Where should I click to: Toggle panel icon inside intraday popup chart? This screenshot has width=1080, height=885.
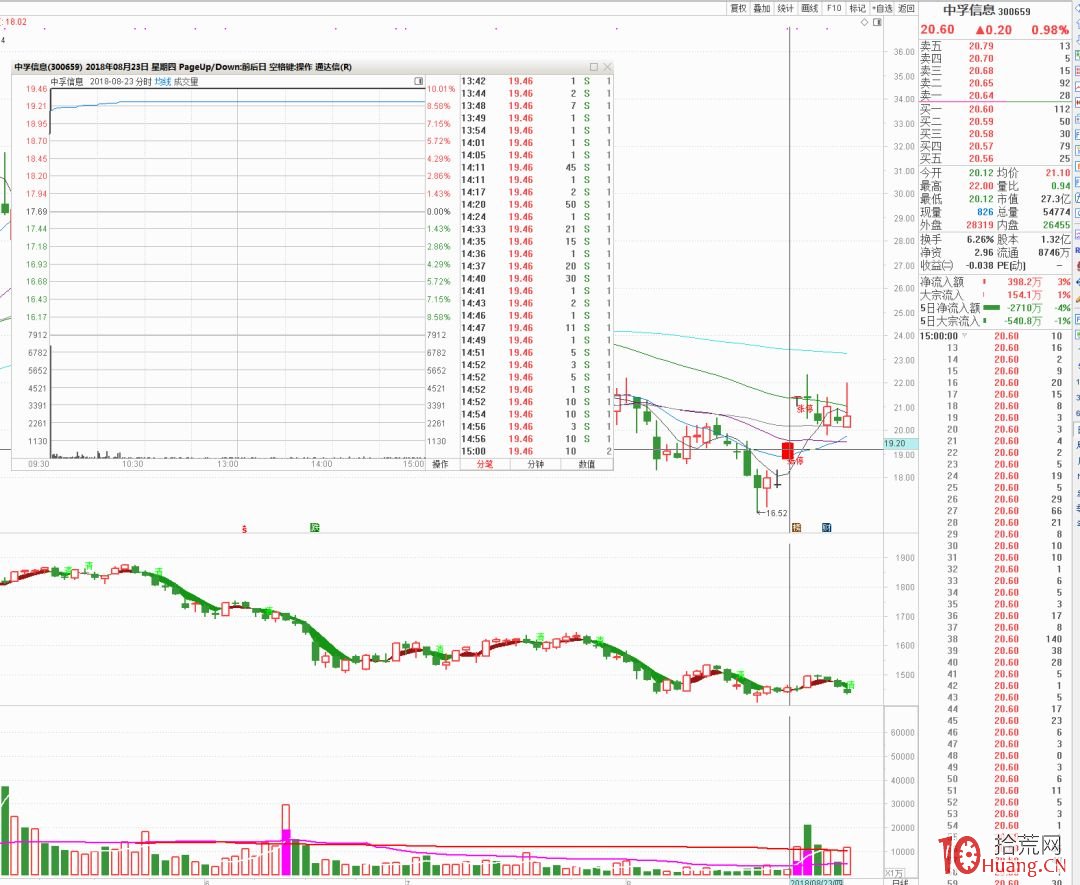418,81
